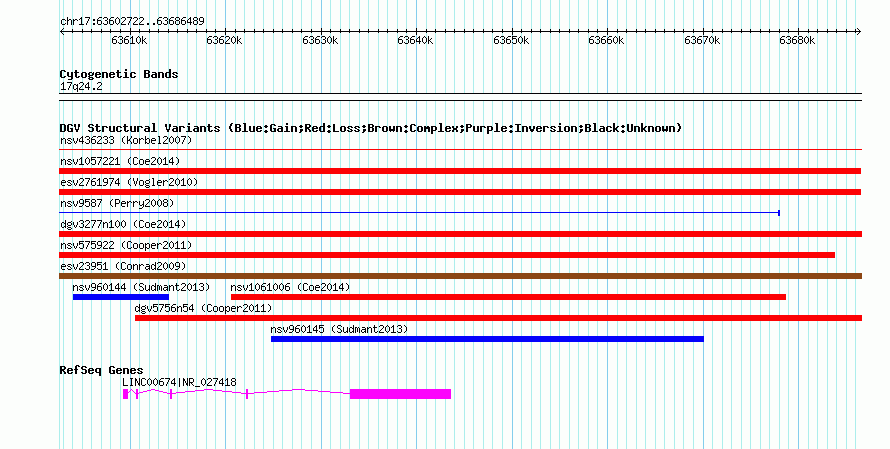This screenshot has width=890, height=449.
Task: Select the nsv1057221 (Coe2014) red loss bar
Action: click(x=460, y=171)
